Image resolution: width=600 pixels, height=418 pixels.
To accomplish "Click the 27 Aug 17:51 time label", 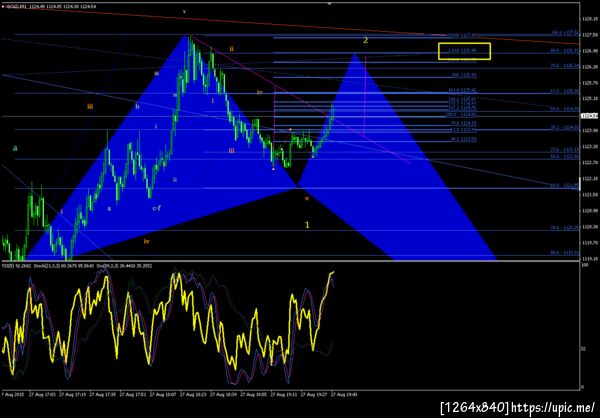I will tap(134, 394).
